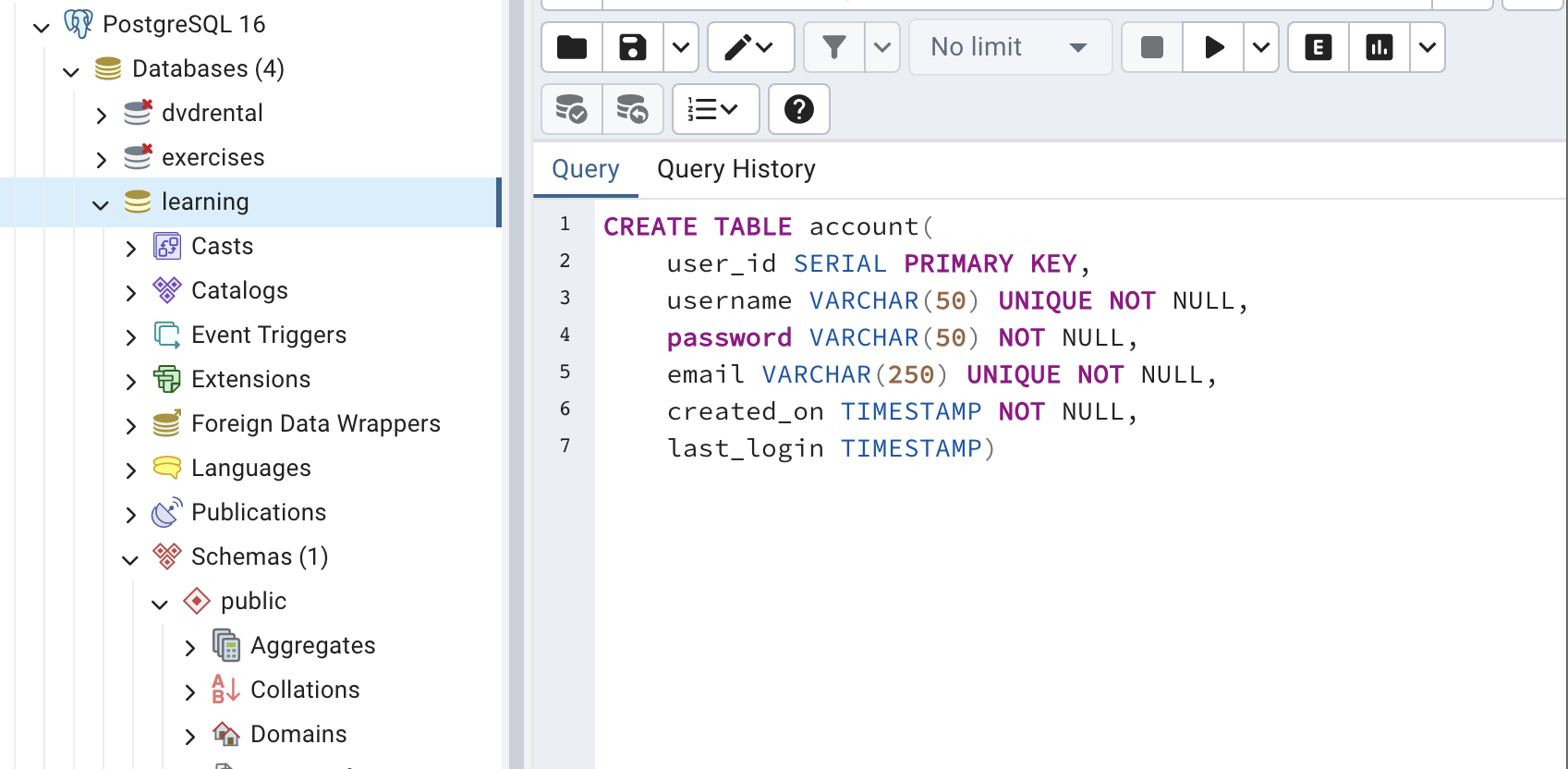Switch to the Query tab
The image size is (1568, 769).
pyautogui.click(x=586, y=169)
